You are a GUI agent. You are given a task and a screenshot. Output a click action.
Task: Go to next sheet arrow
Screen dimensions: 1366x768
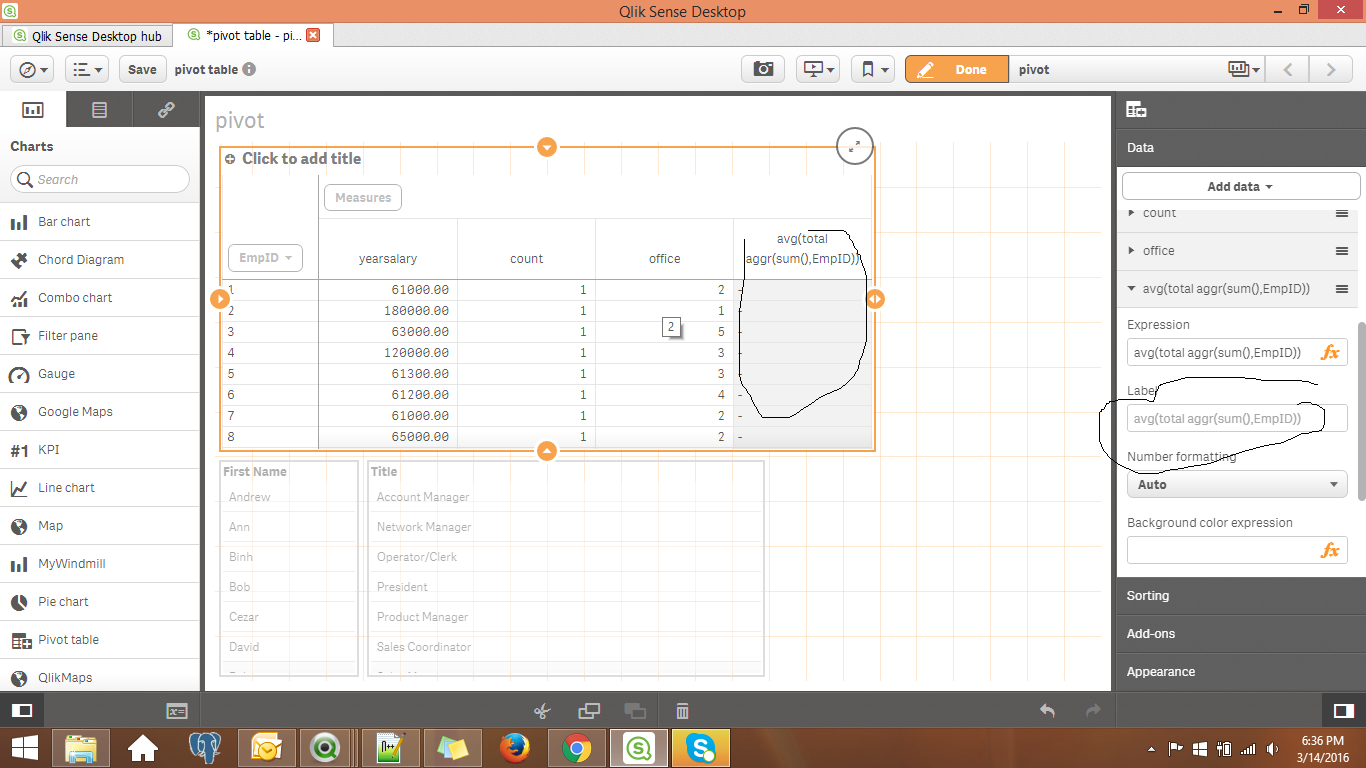click(1331, 69)
